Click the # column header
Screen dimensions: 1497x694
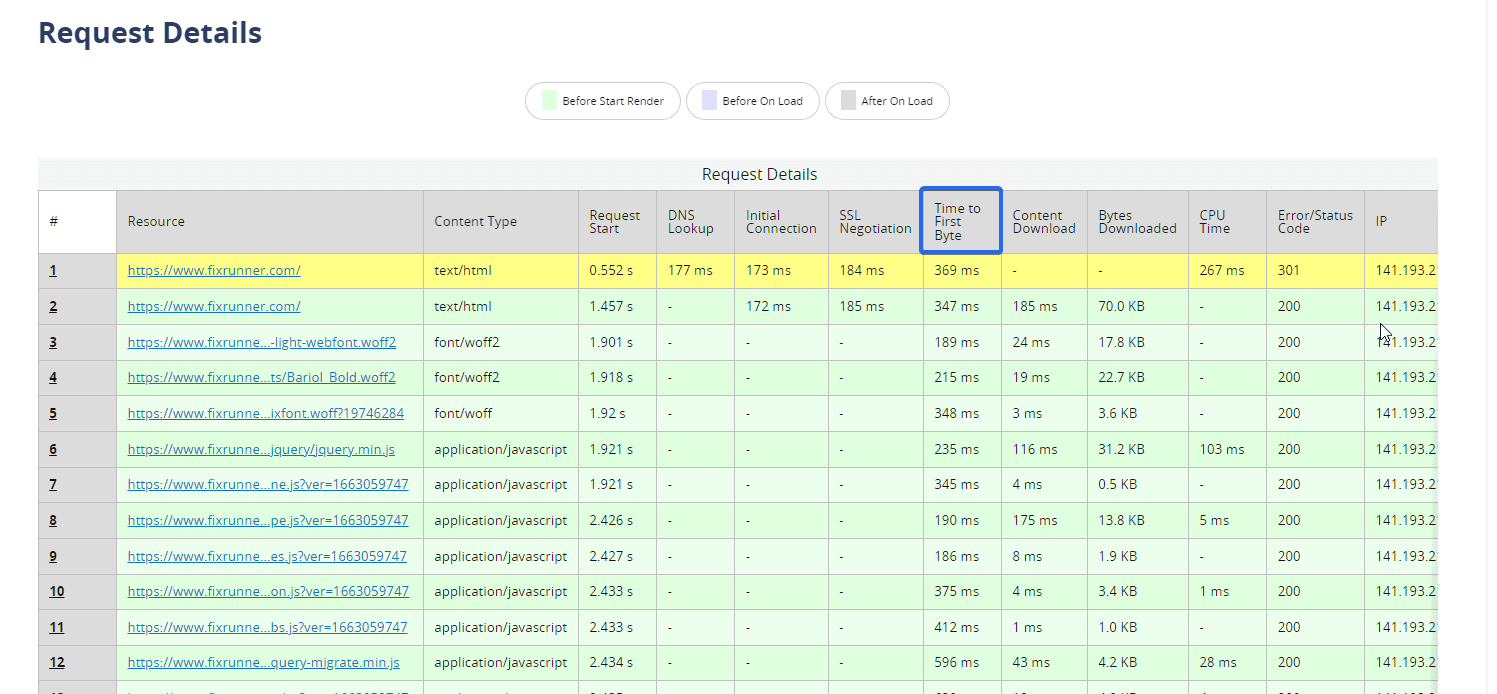click(x=78, y=221)
